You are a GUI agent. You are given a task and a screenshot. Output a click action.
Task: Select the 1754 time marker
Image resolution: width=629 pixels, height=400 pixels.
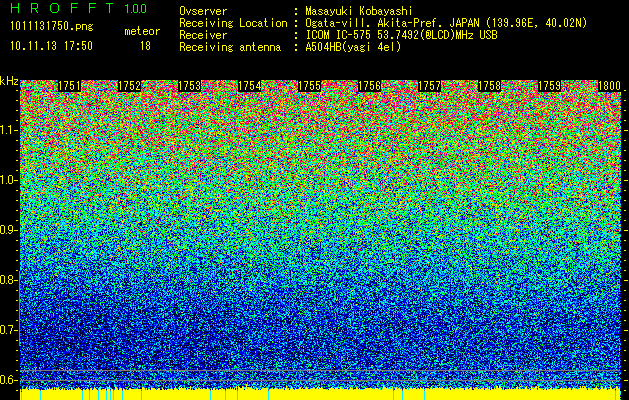point(250,86)
